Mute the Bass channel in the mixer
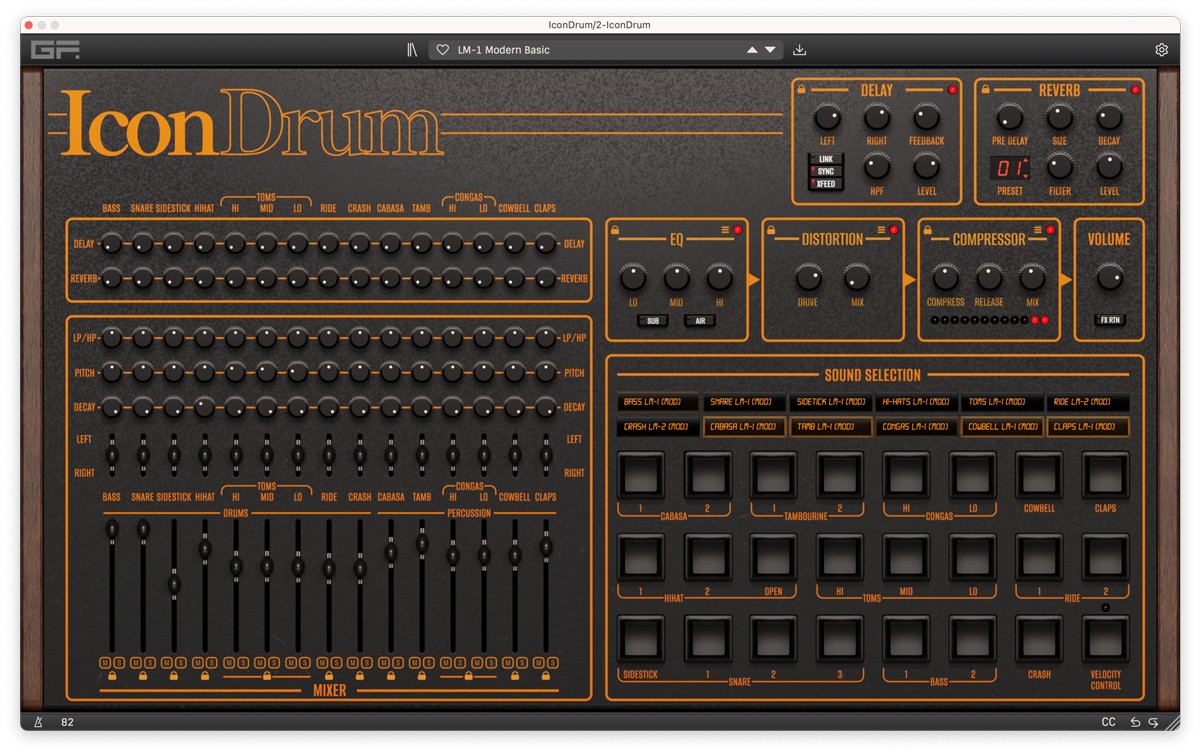Viewport: 1200px width, 754px height. 106,662
